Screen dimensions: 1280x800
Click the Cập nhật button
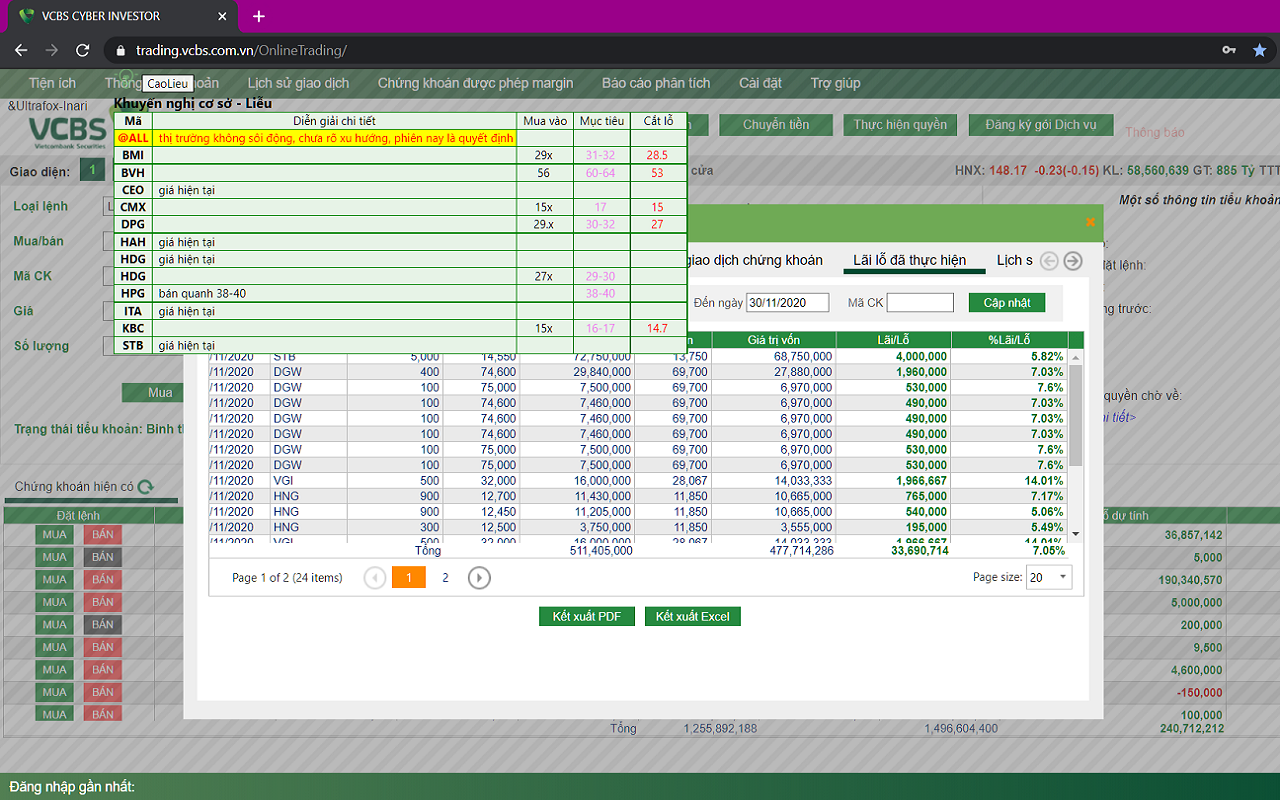(x=1007, y=302)
